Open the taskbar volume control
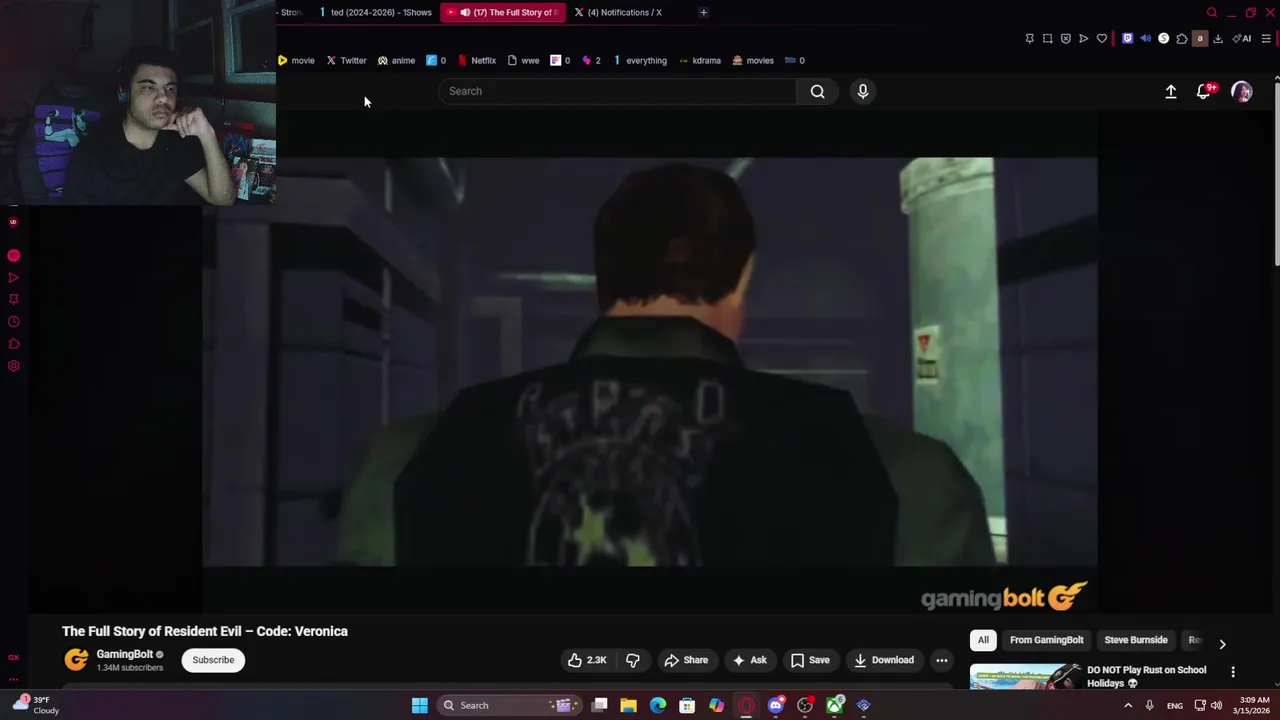 pos(1217,705)
